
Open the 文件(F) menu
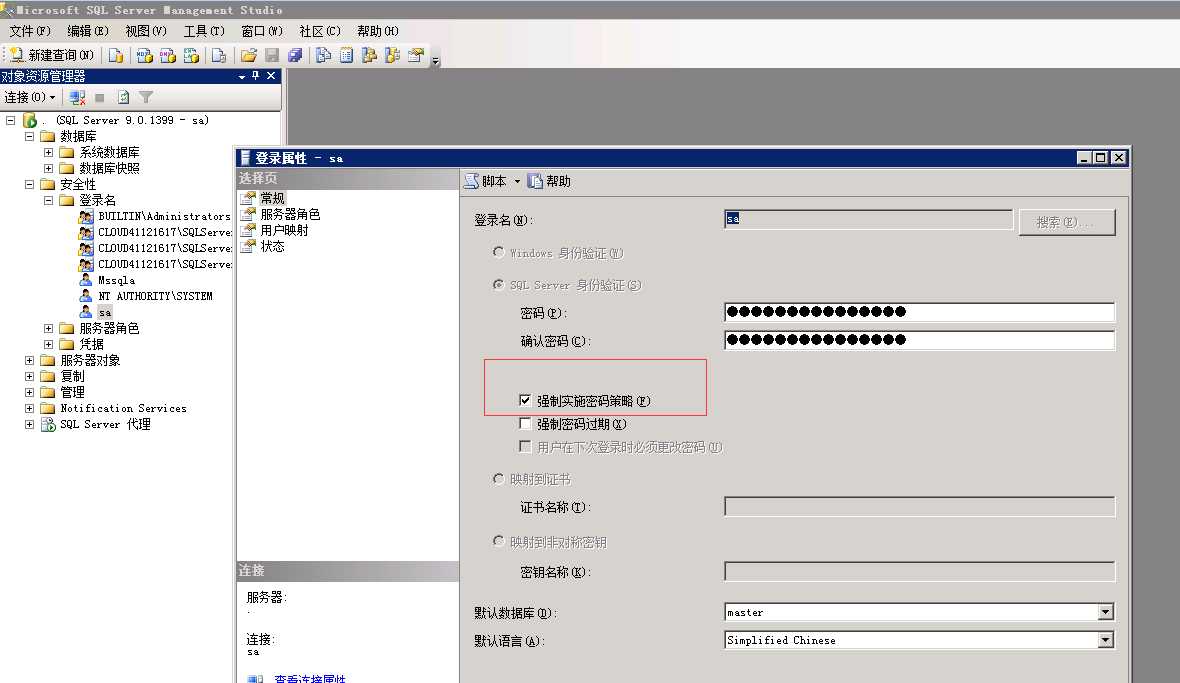click(x=30, y=31)
